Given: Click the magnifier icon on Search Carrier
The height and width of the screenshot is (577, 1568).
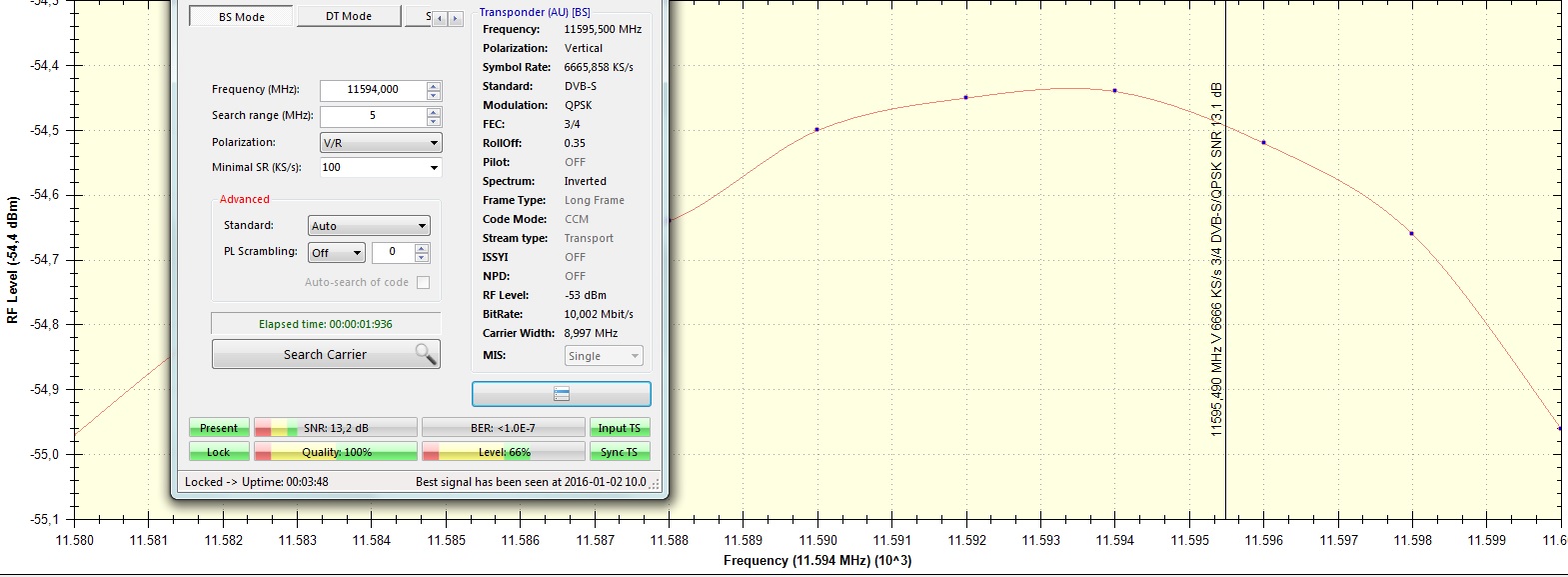Looking at the screenshot, I should [426, 354].
